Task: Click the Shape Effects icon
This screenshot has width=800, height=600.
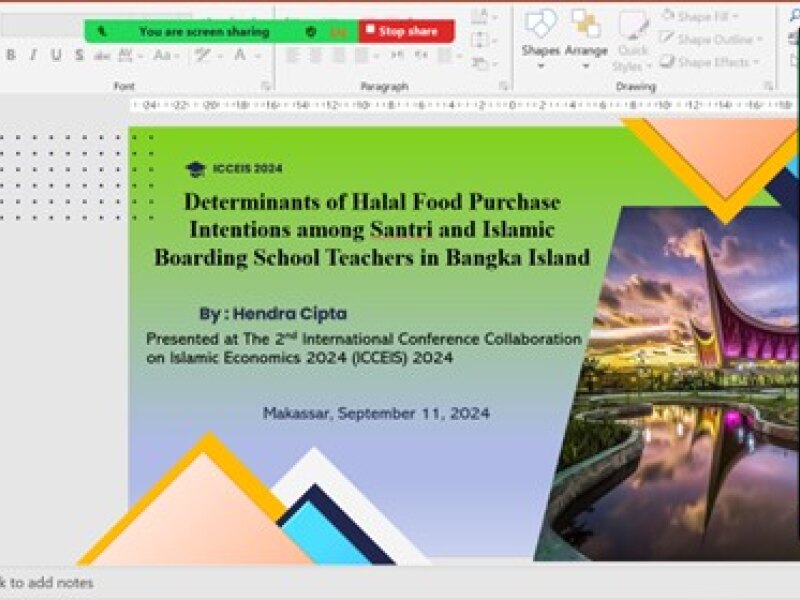Action: [668, 62]
